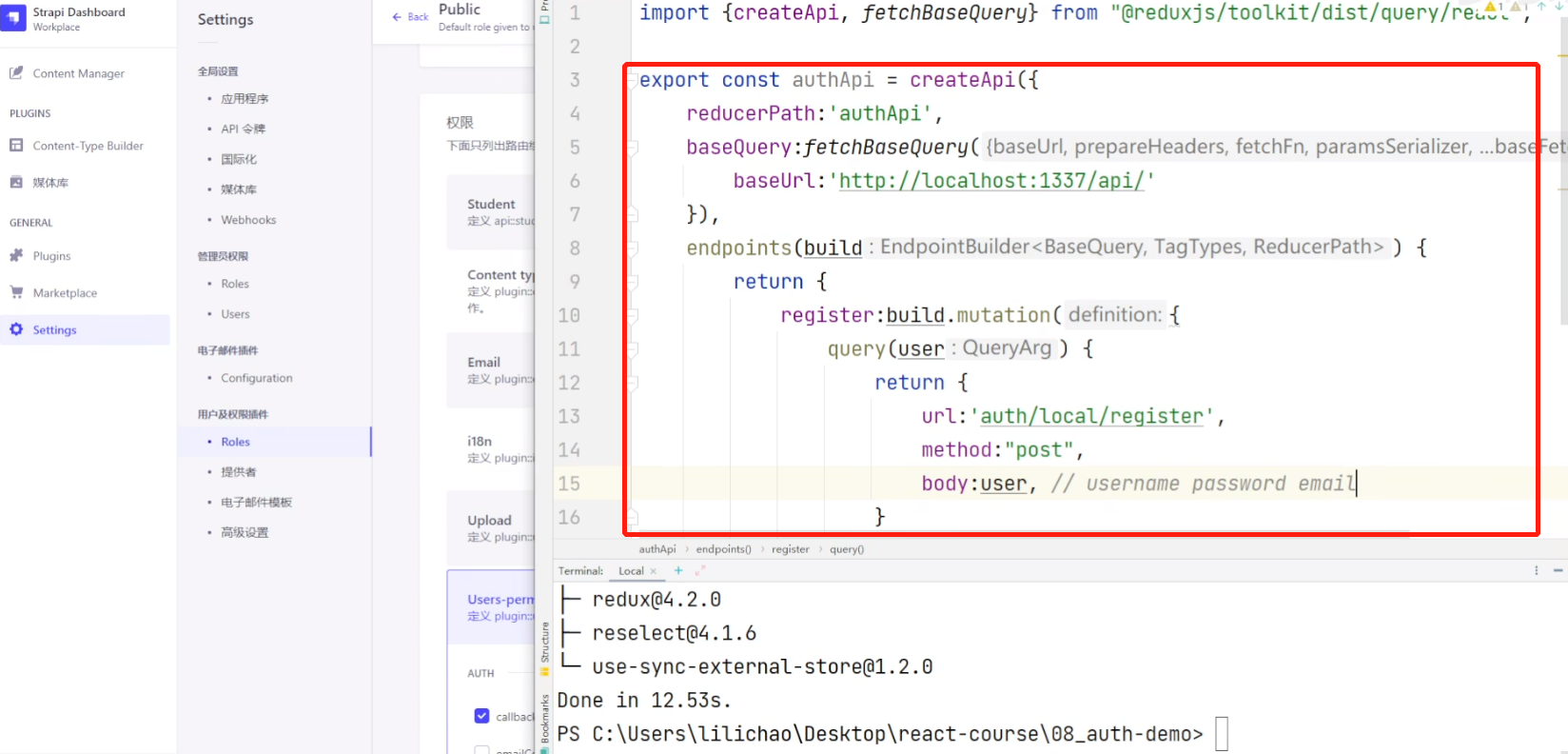Click the 'auth/local/register' url string
The height and width of the screenshot is (754, 1568).
tap(1092, 416)
